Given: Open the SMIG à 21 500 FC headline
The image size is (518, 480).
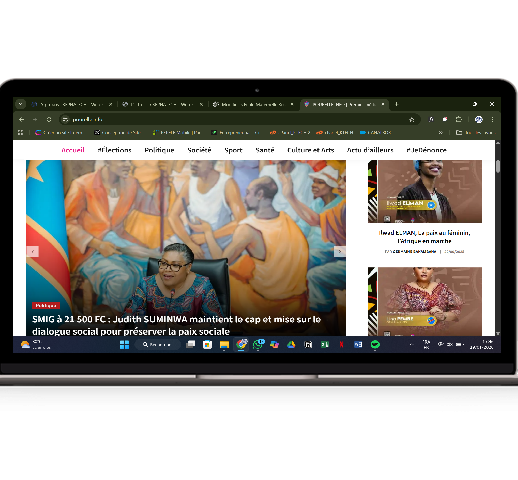Looking at the screenshot, I should pyautogui.click(x=176, y=325).
